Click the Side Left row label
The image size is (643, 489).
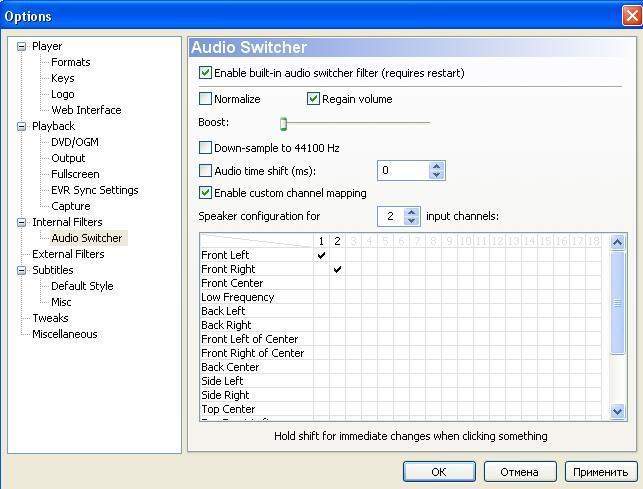[x=222, y=381]
